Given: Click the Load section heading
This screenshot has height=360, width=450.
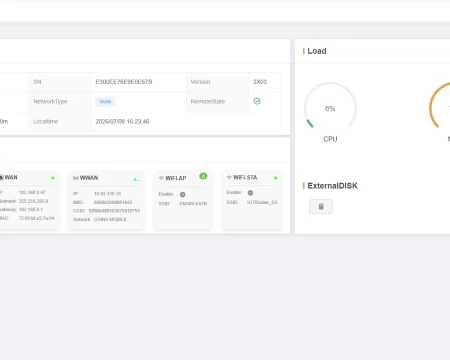Looking at the screenshot, I should pos(317,51).
